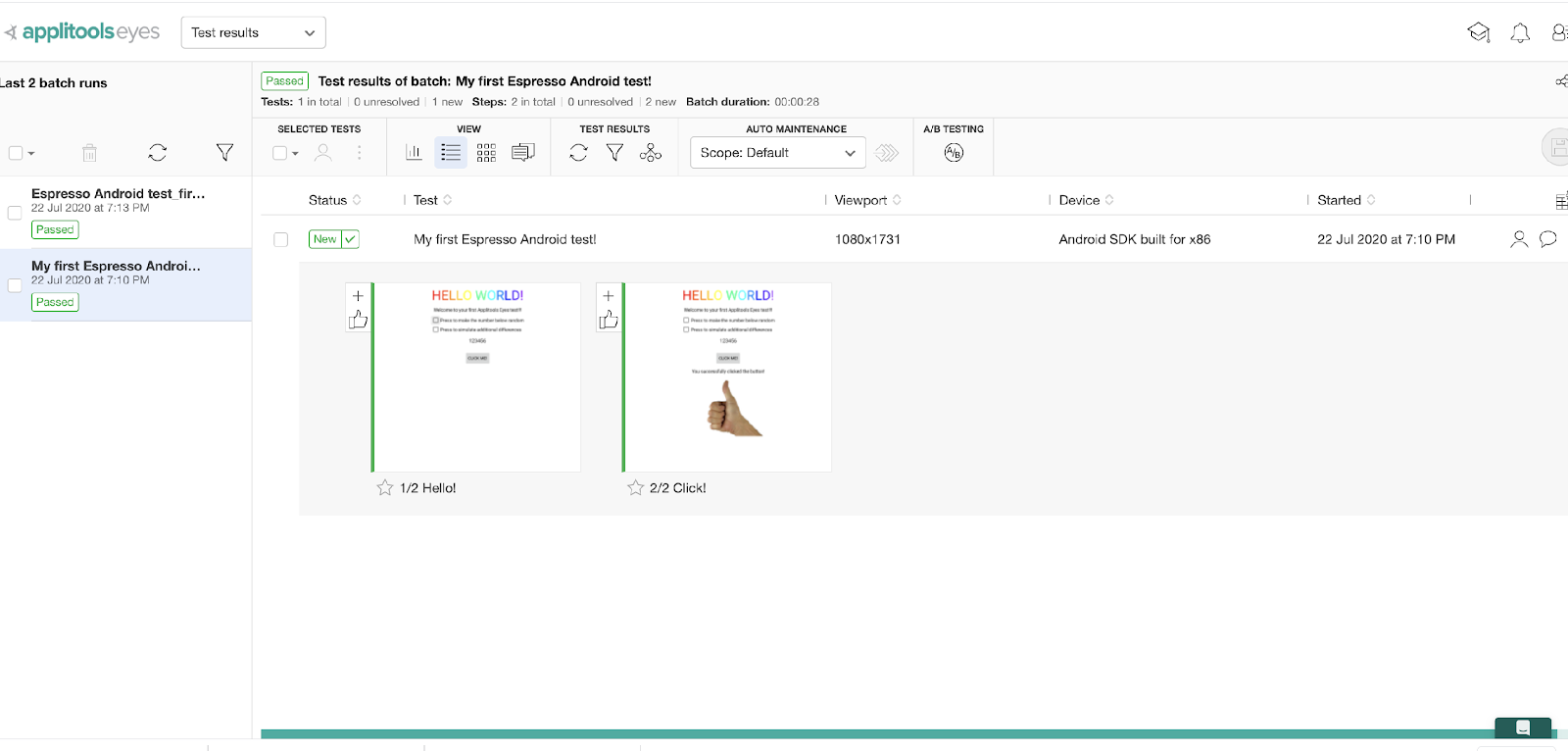The image size is (1568, 751).
Task: Delete selected batch with trash icon
Action: (89, 153)
